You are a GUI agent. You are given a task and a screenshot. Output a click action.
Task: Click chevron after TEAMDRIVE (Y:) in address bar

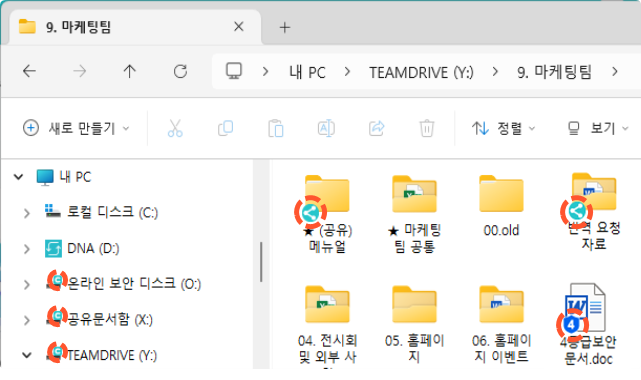(x=495, y=72)
